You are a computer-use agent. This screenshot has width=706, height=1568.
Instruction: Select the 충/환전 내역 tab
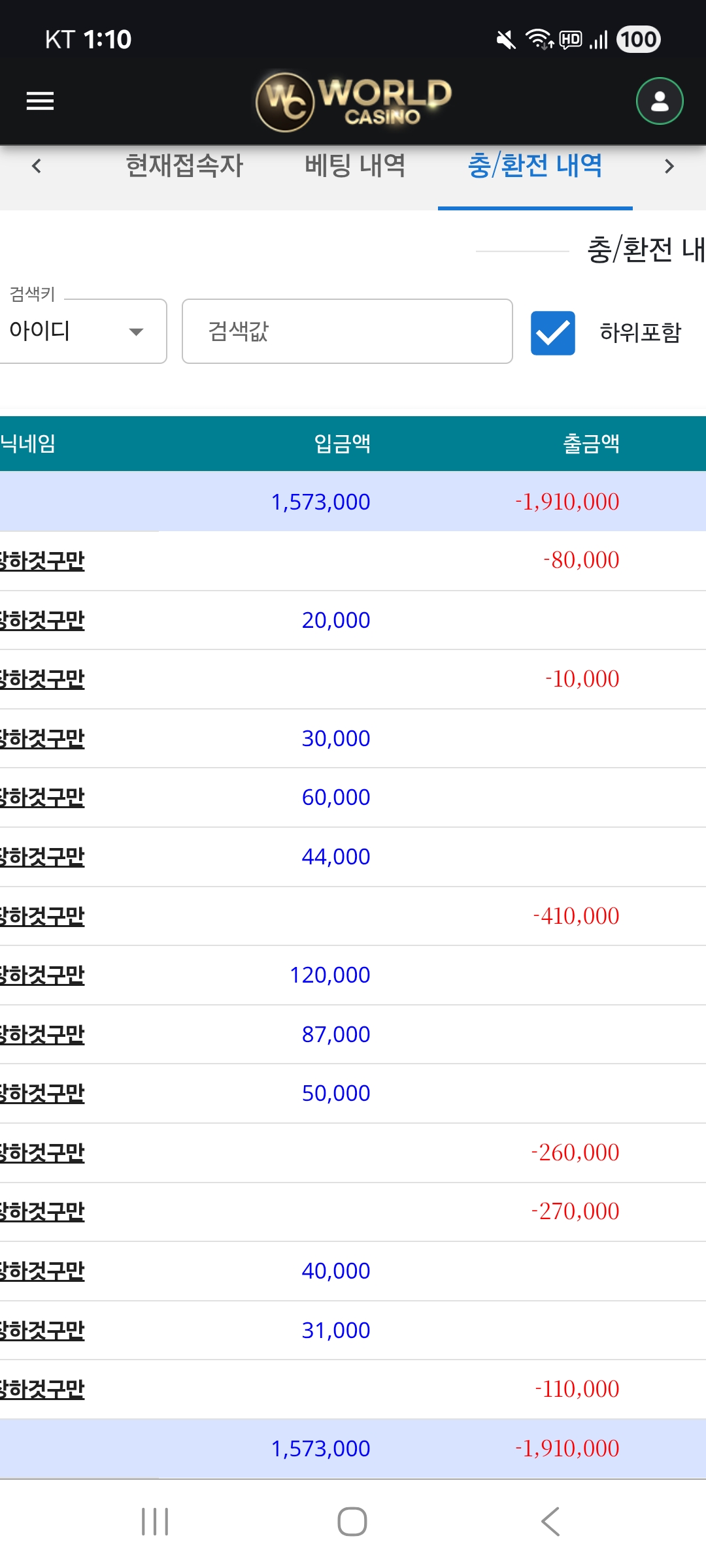pyautogui.click(x=535, y=165)
